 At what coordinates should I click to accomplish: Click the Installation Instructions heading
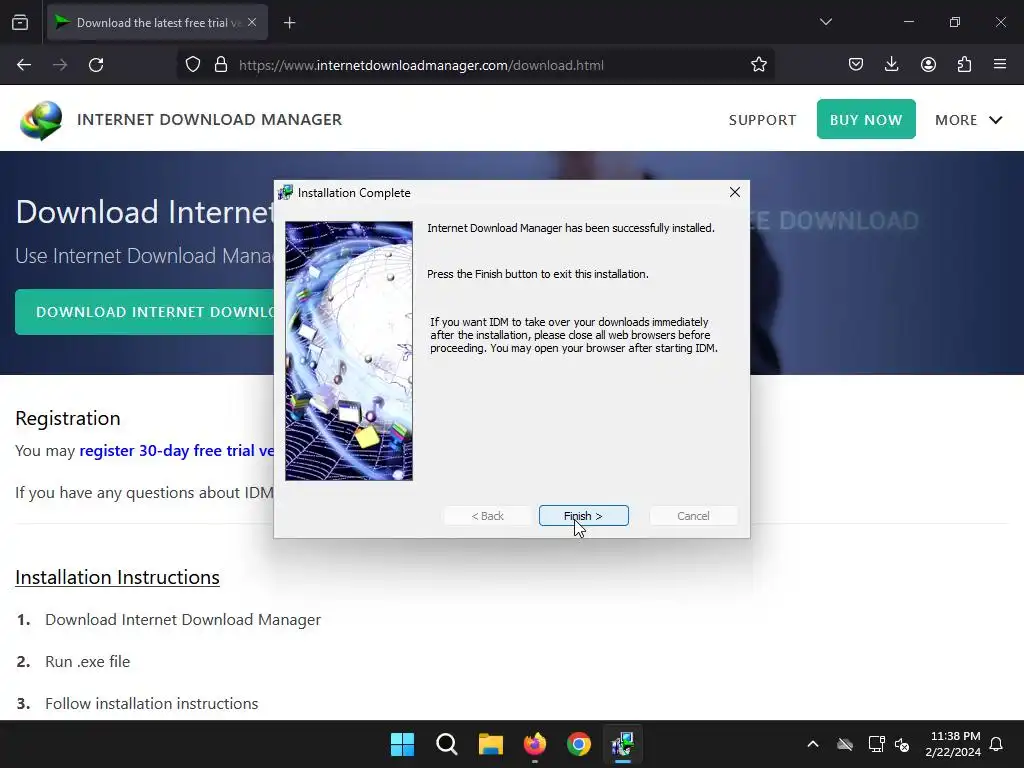click(117, 577)
